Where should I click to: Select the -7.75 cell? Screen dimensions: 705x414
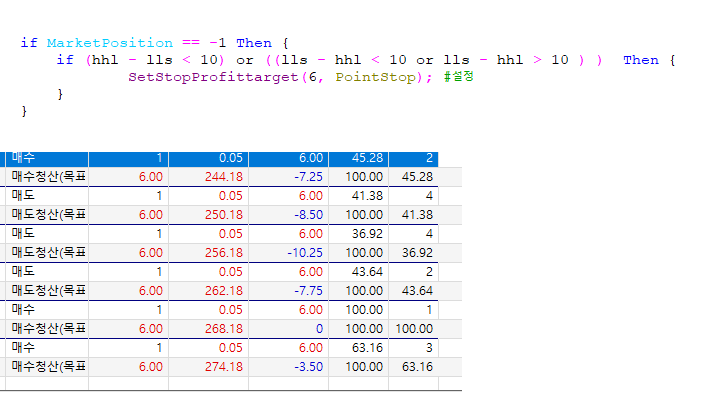coord(304,291)
